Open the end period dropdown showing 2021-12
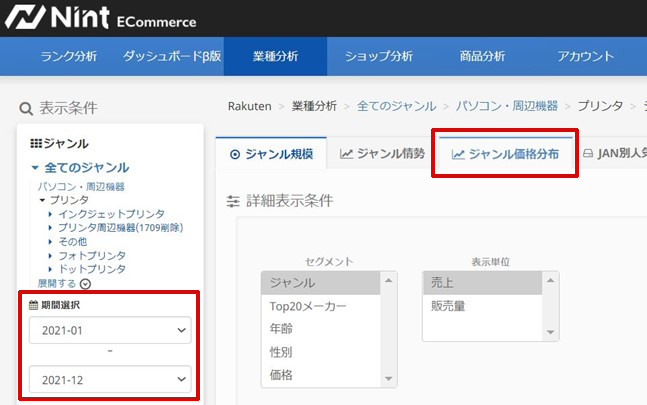The image size is (647, 405). [109, 379]
